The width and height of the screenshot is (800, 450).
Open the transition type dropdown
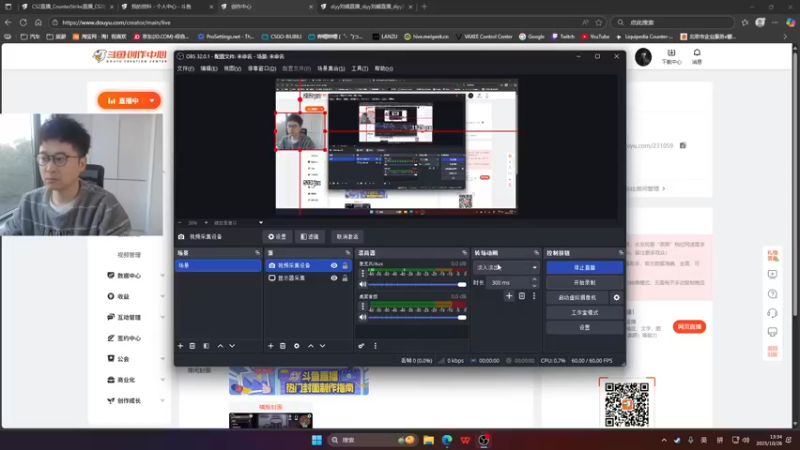pos(506,267)
